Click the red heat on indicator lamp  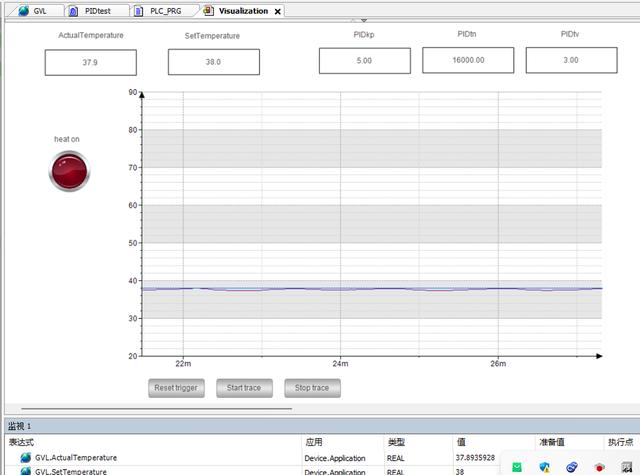tap(69, 171)
